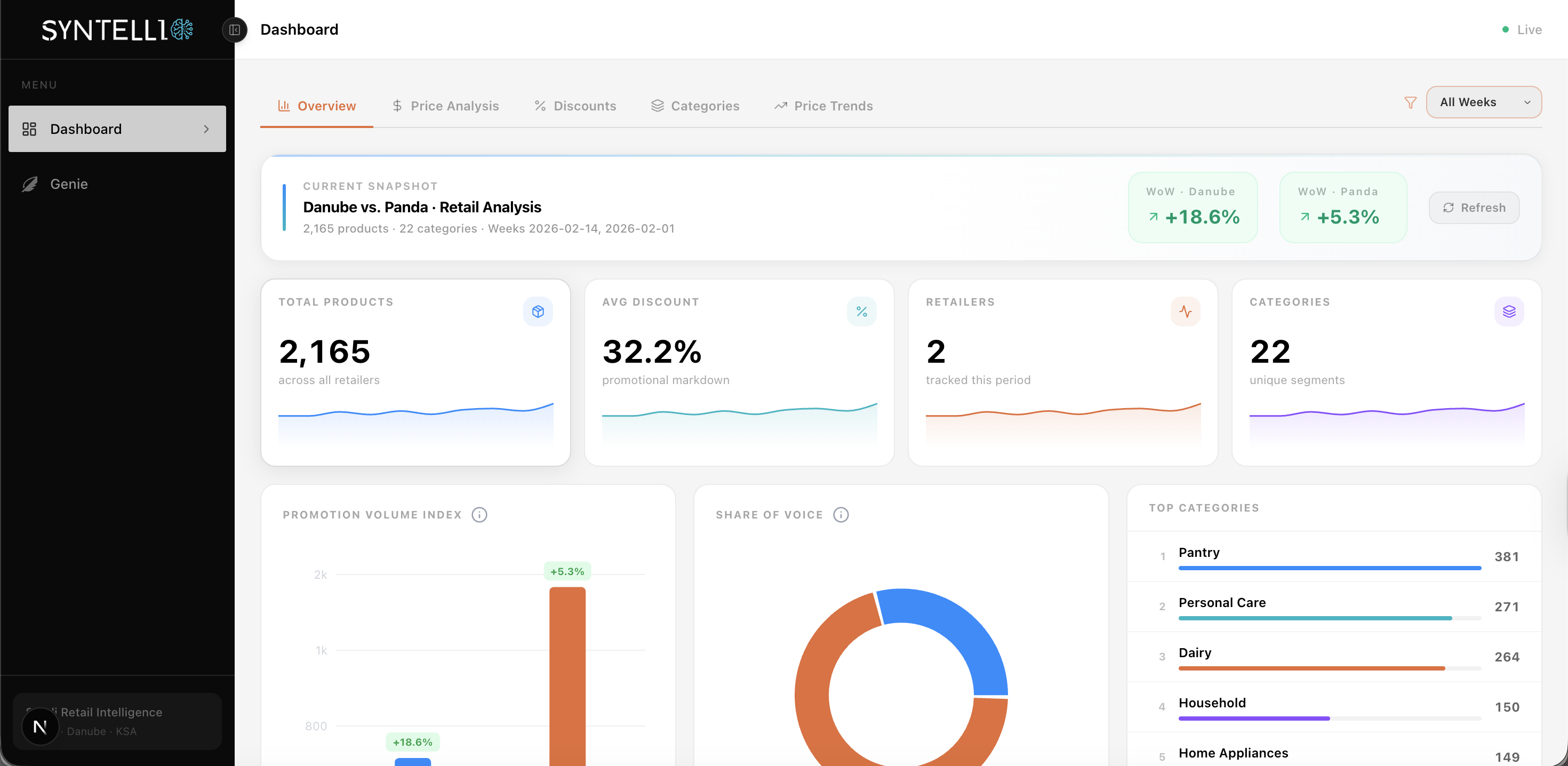Click the WoW Panda up-arrow icon
This screenshot has width=1568, height=766.
(1305, 217)
